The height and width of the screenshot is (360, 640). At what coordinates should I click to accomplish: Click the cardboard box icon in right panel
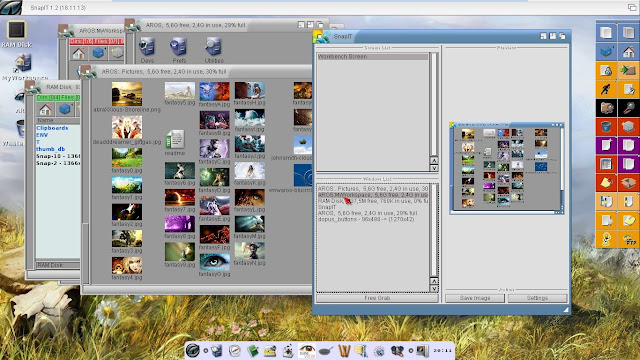629,183
